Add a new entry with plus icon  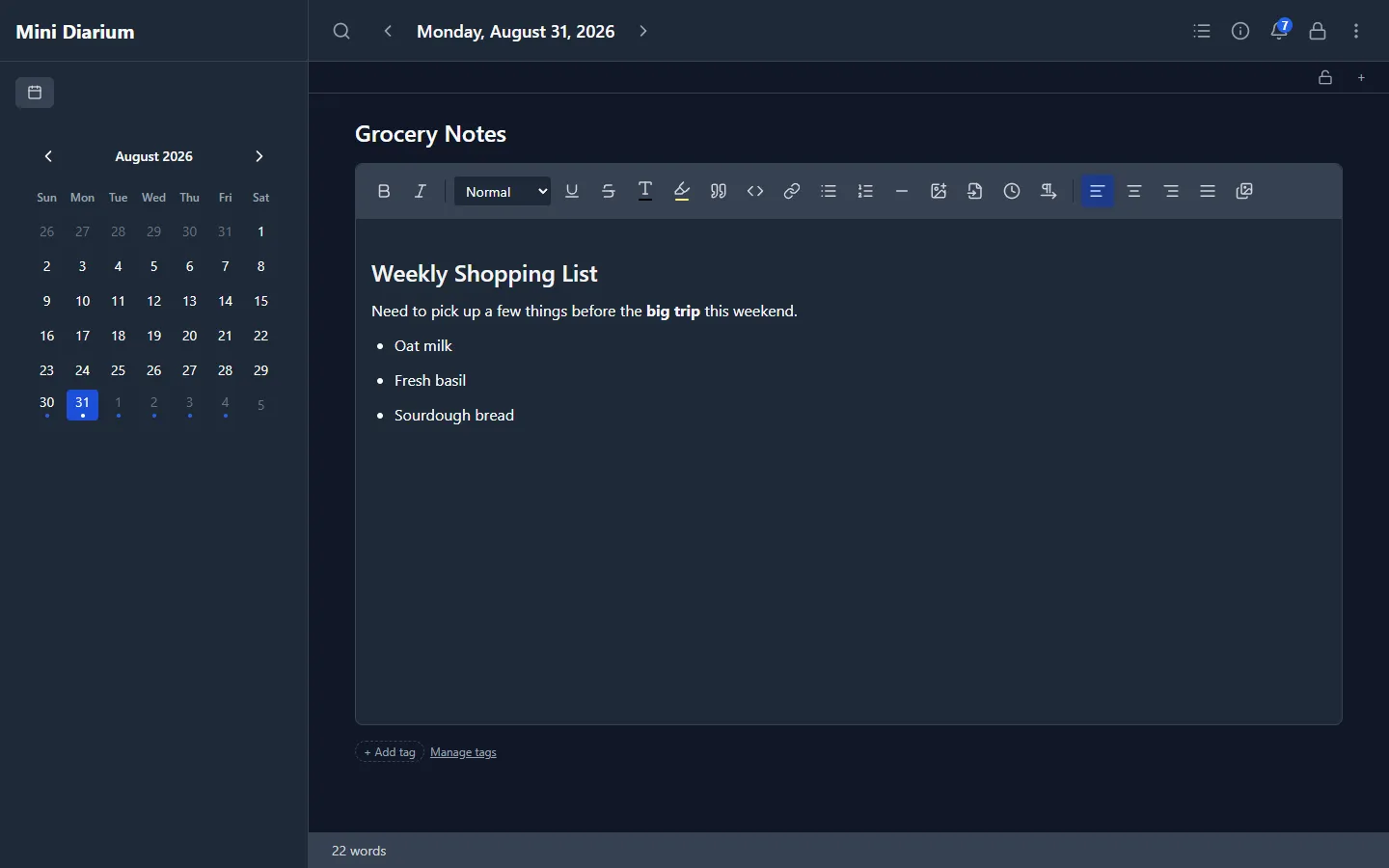[1362, 77]
